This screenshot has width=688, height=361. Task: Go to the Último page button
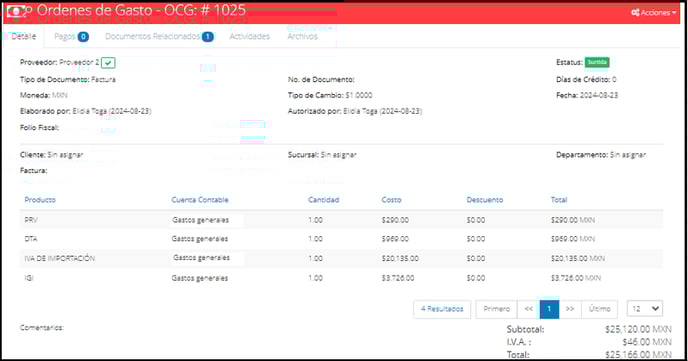click(x=599, y=309)
